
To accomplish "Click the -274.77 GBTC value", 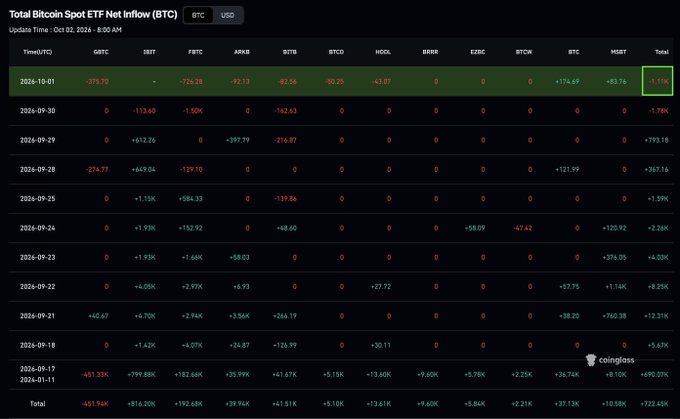I will click(97, 170).
